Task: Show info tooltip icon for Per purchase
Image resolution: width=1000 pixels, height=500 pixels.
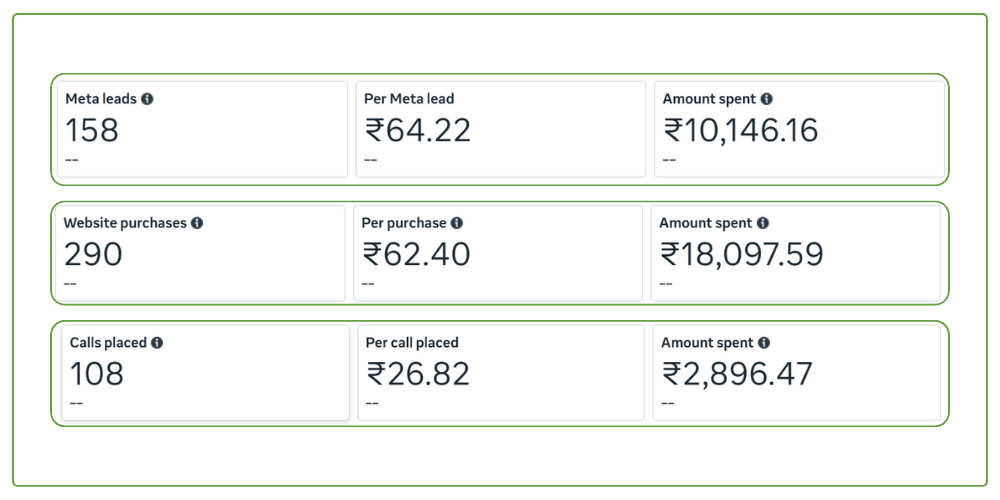Action: (457, 223)
